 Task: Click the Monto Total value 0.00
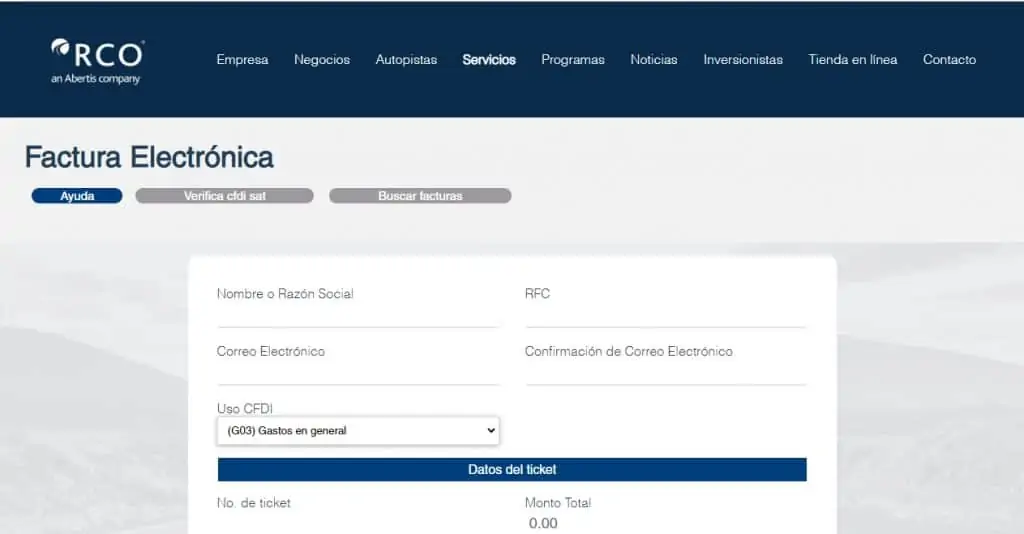[x=543, y=523]
